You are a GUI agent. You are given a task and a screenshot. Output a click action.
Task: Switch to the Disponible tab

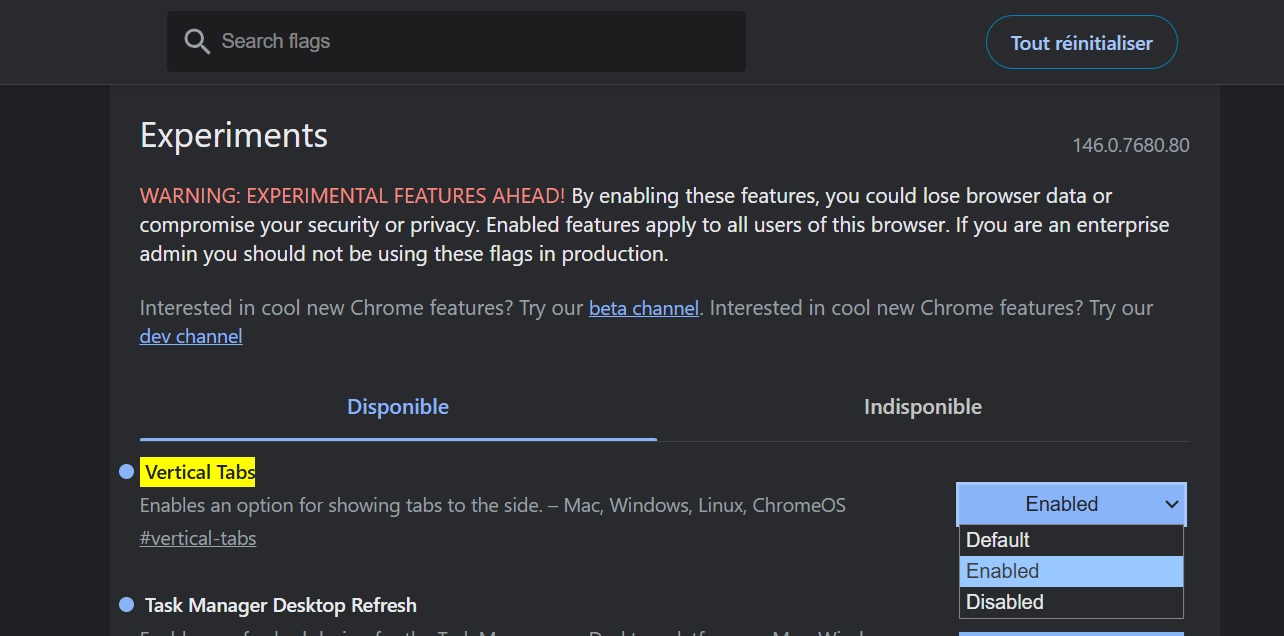pos(397,407)
